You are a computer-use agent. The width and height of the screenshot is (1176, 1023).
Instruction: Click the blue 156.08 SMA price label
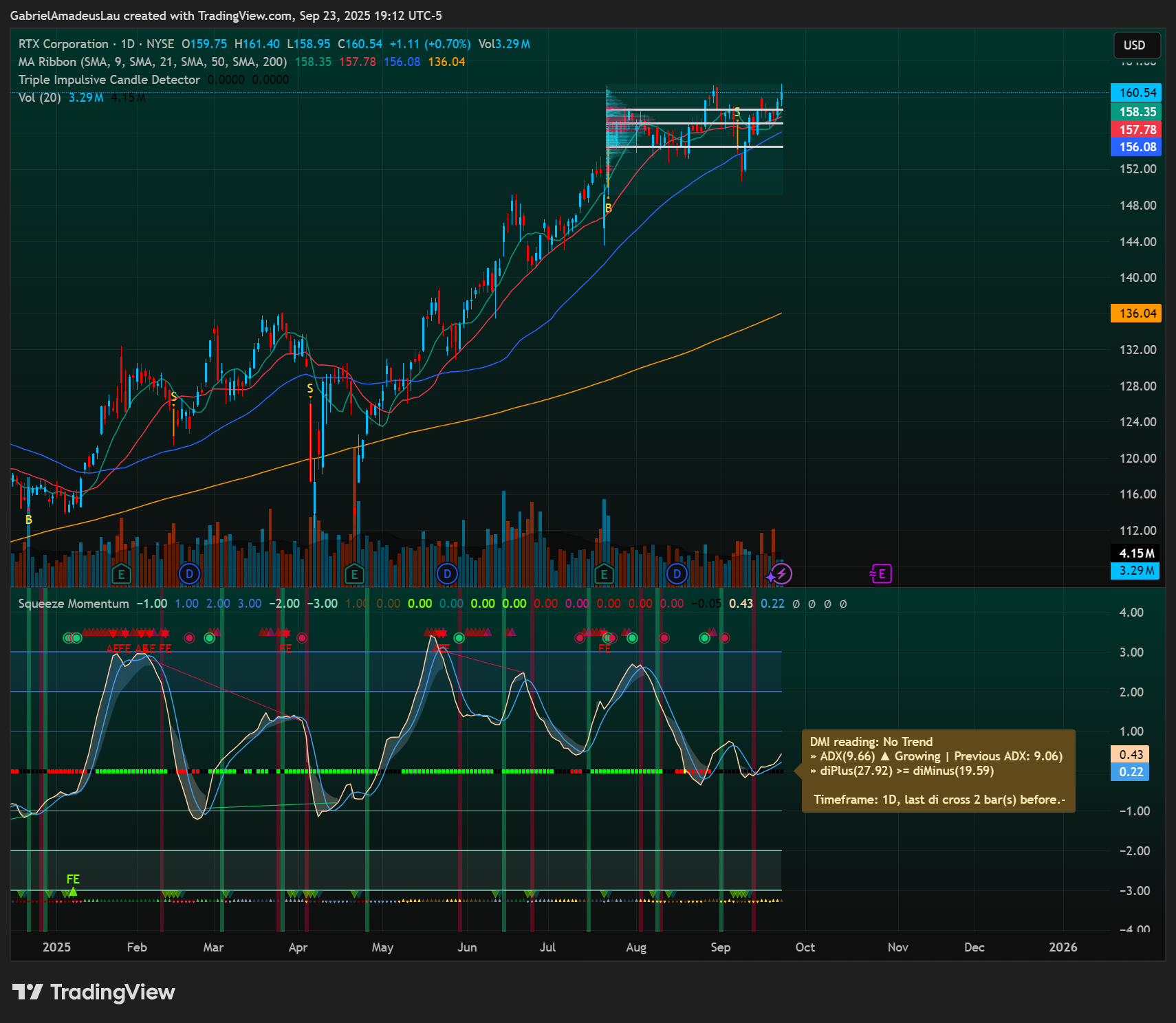point(1136,146)
